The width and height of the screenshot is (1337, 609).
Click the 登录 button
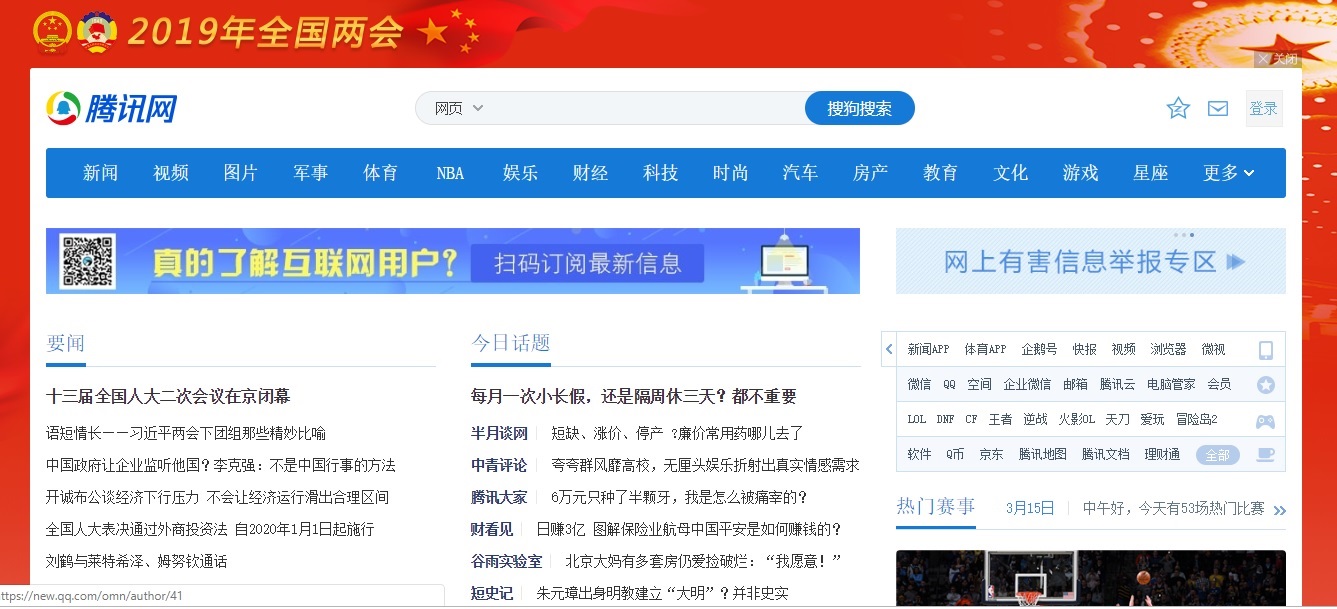[1264, 108]
